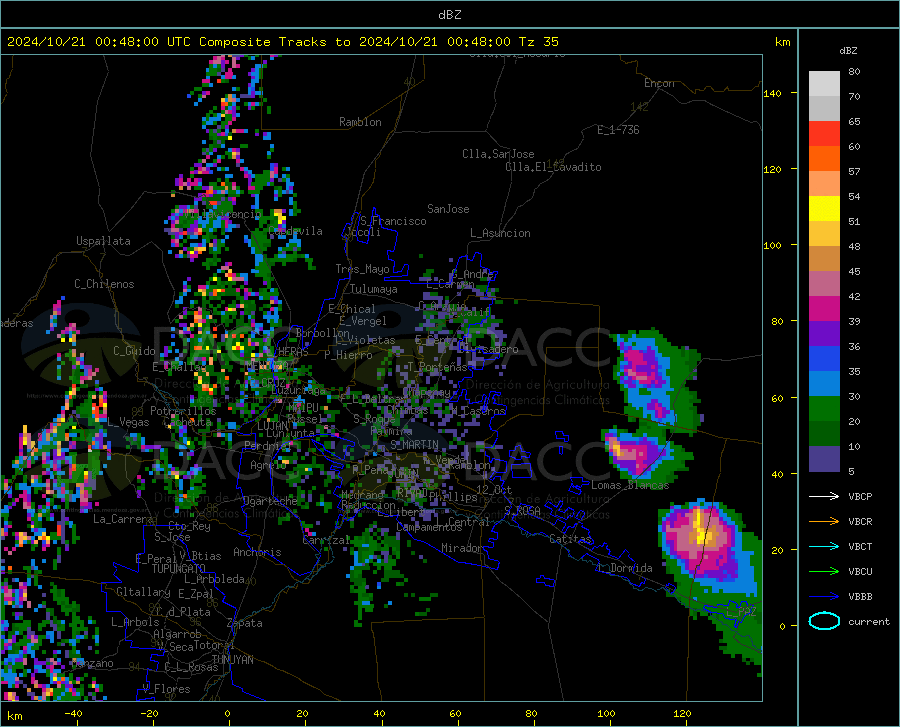The height and width of the screenshot is (727, 900).
Task: Click the 'L_Asuncion' map label
Action: (x=500, y=233)
